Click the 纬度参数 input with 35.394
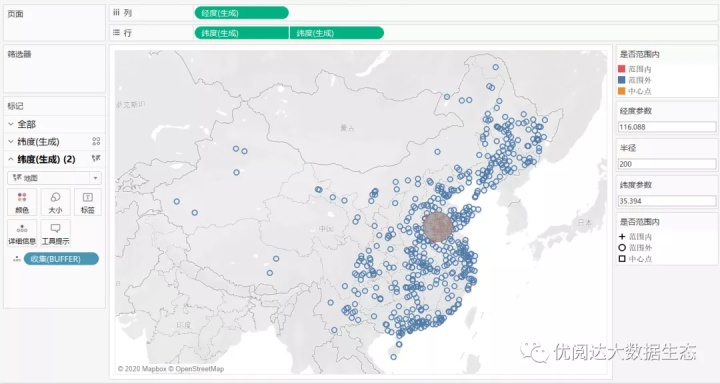Screen dimensions: 720x384 click(x=667, y=201)
